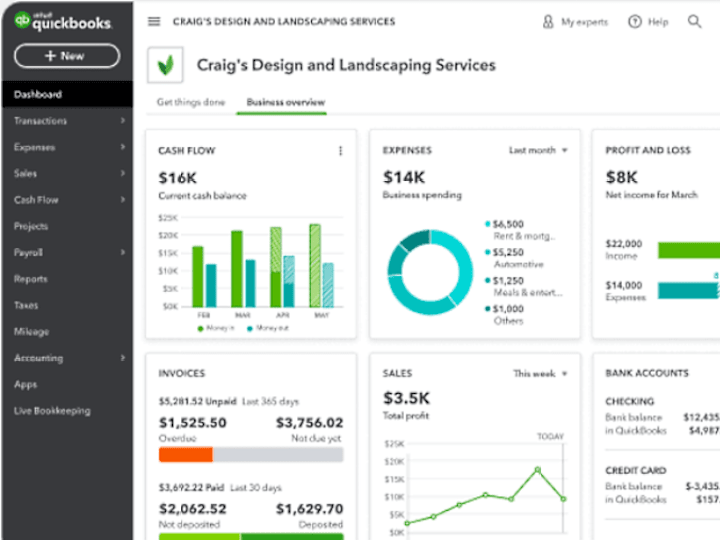Click March bars in cash flow chart

pos(243,269)
